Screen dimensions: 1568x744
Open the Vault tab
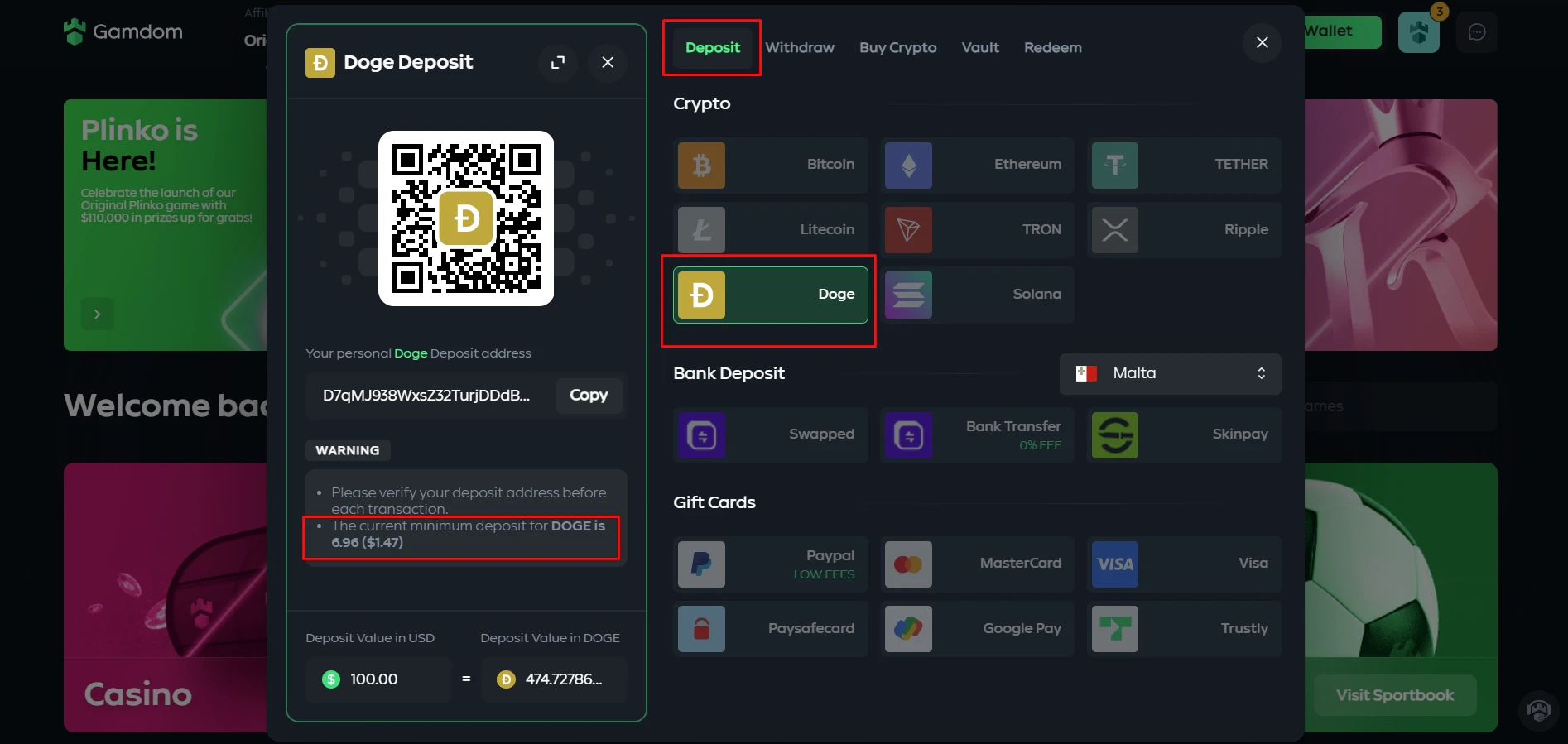click(x=980, y=47)
